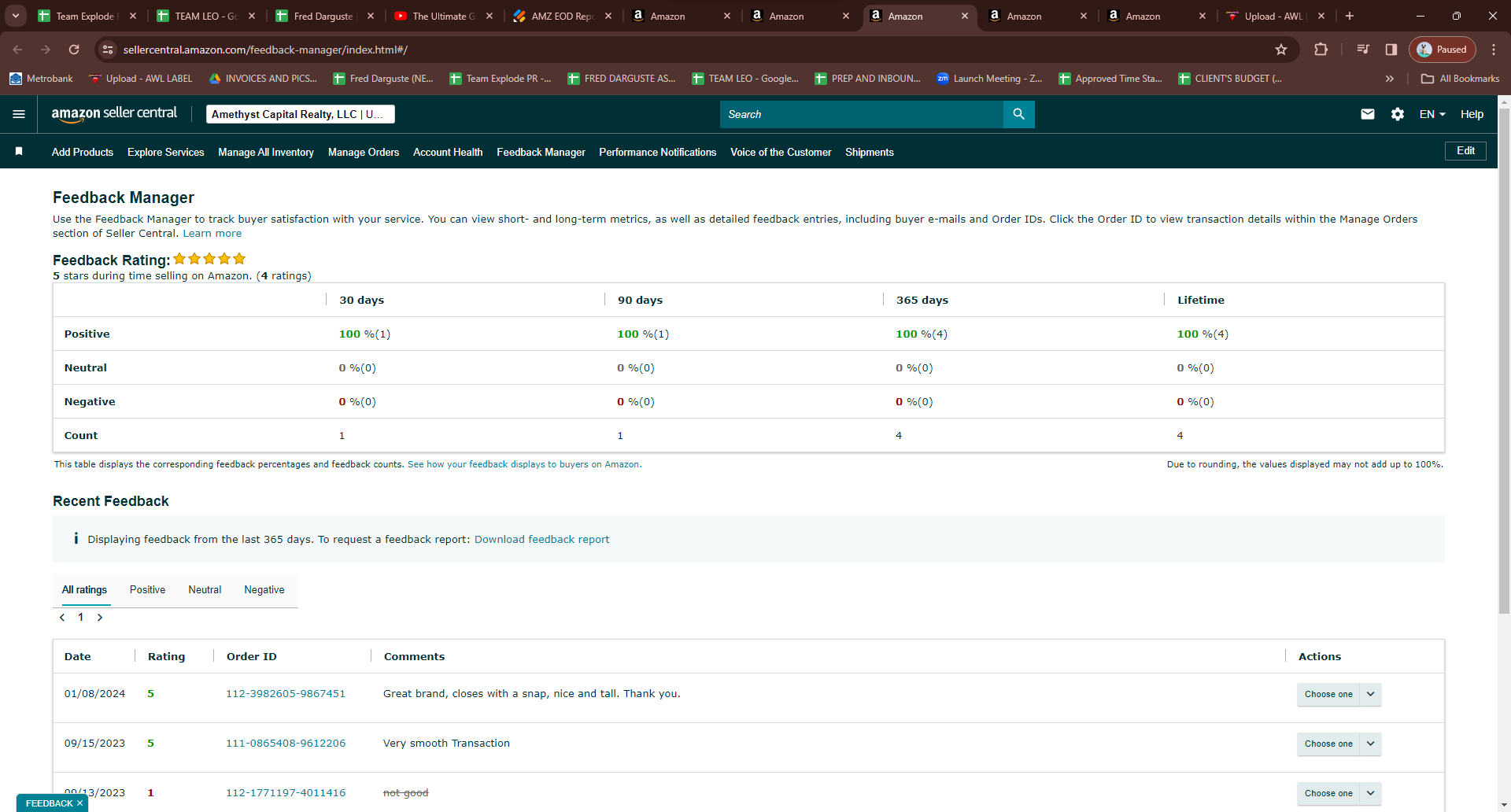
Task: Go to previous feedback page arrow
Action: point(62,618)
